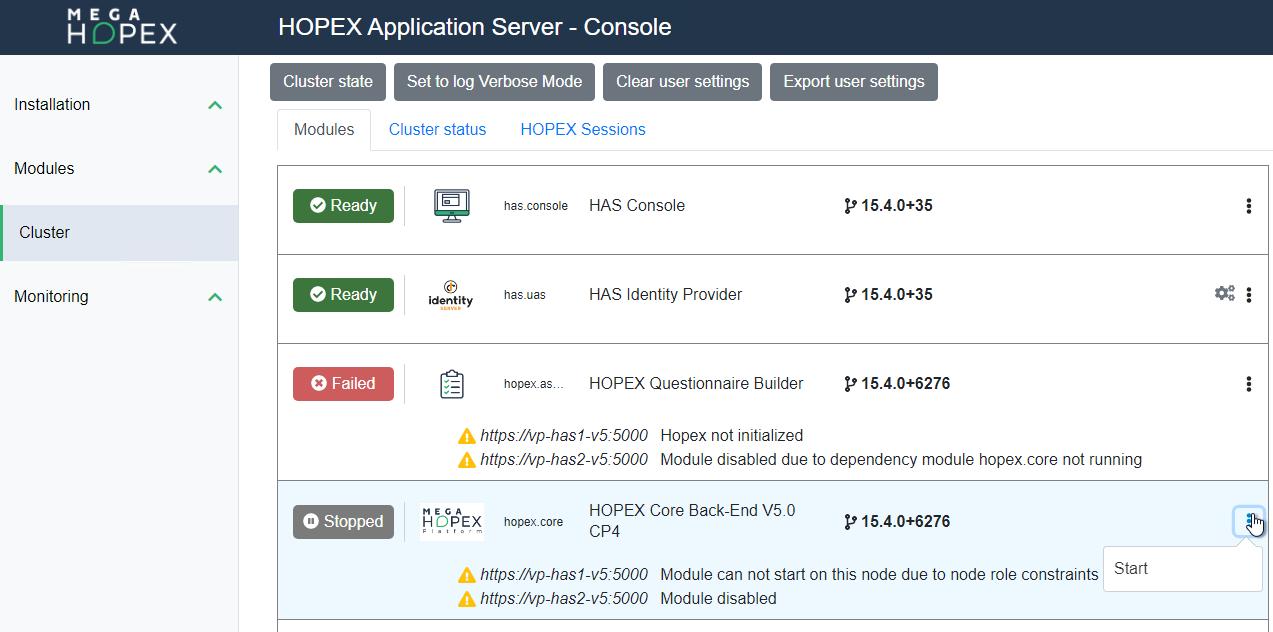
Task: Select Cluster in the left sidebar
Action: [45, 233]
